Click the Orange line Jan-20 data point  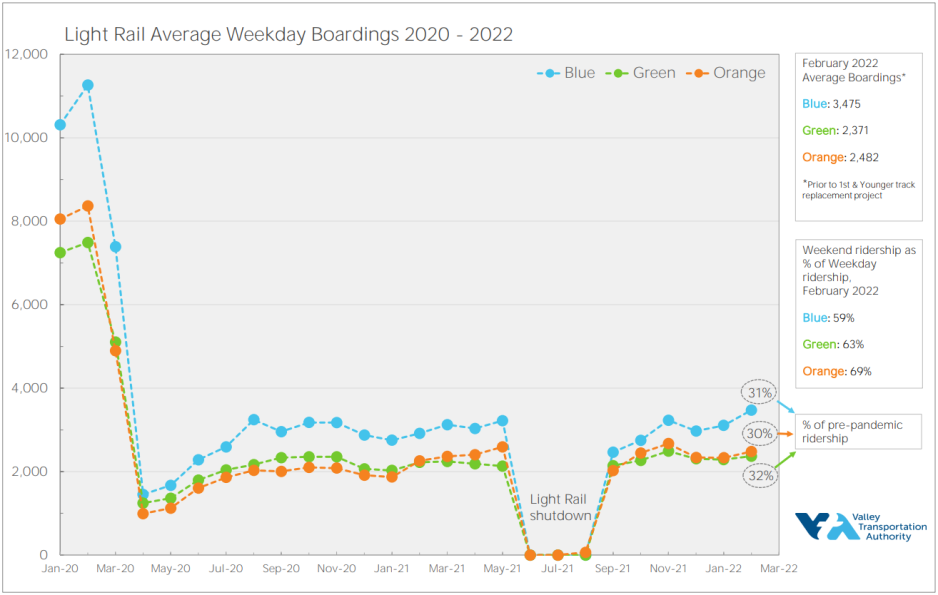[60, 219]
